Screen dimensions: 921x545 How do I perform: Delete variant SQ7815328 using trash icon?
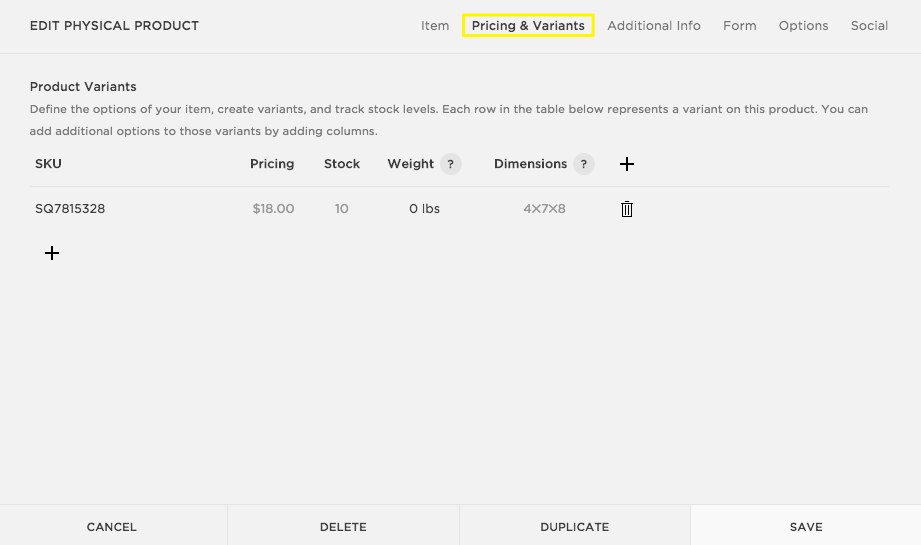point(627,209)
